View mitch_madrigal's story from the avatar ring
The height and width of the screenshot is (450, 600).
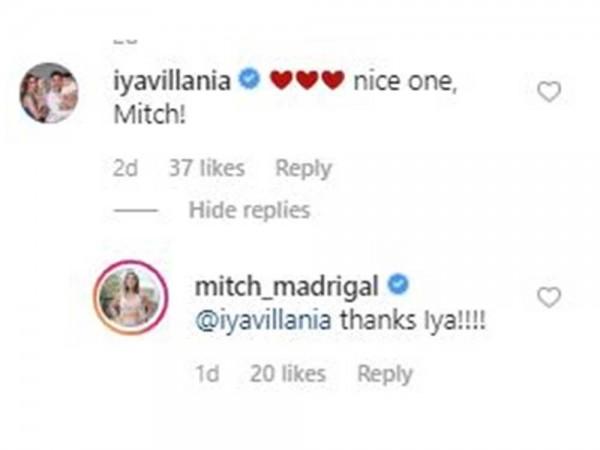click(130, 298)
